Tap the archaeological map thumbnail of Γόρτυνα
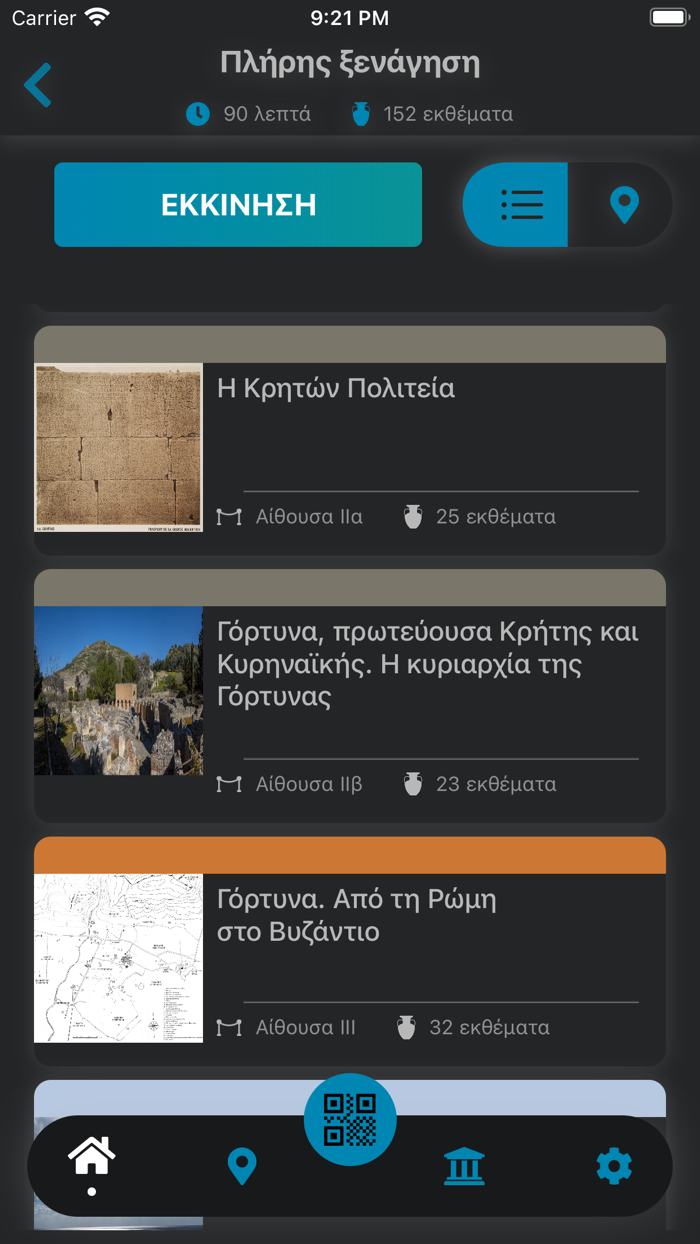Image resolution: width=700 pixels, height=1244 pixels. tap(117, 957)
